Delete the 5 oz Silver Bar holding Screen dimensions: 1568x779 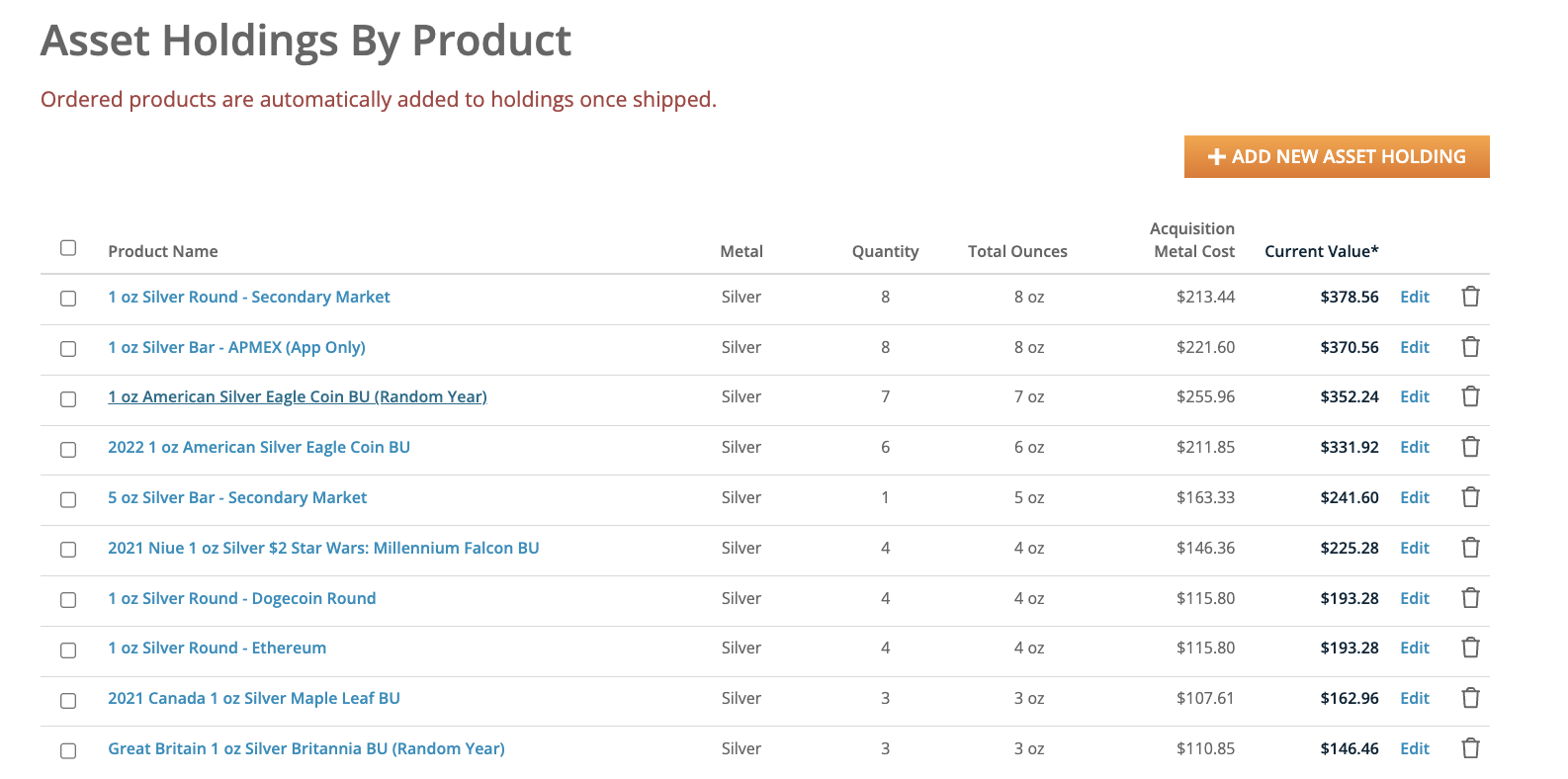click(1470, 497)
